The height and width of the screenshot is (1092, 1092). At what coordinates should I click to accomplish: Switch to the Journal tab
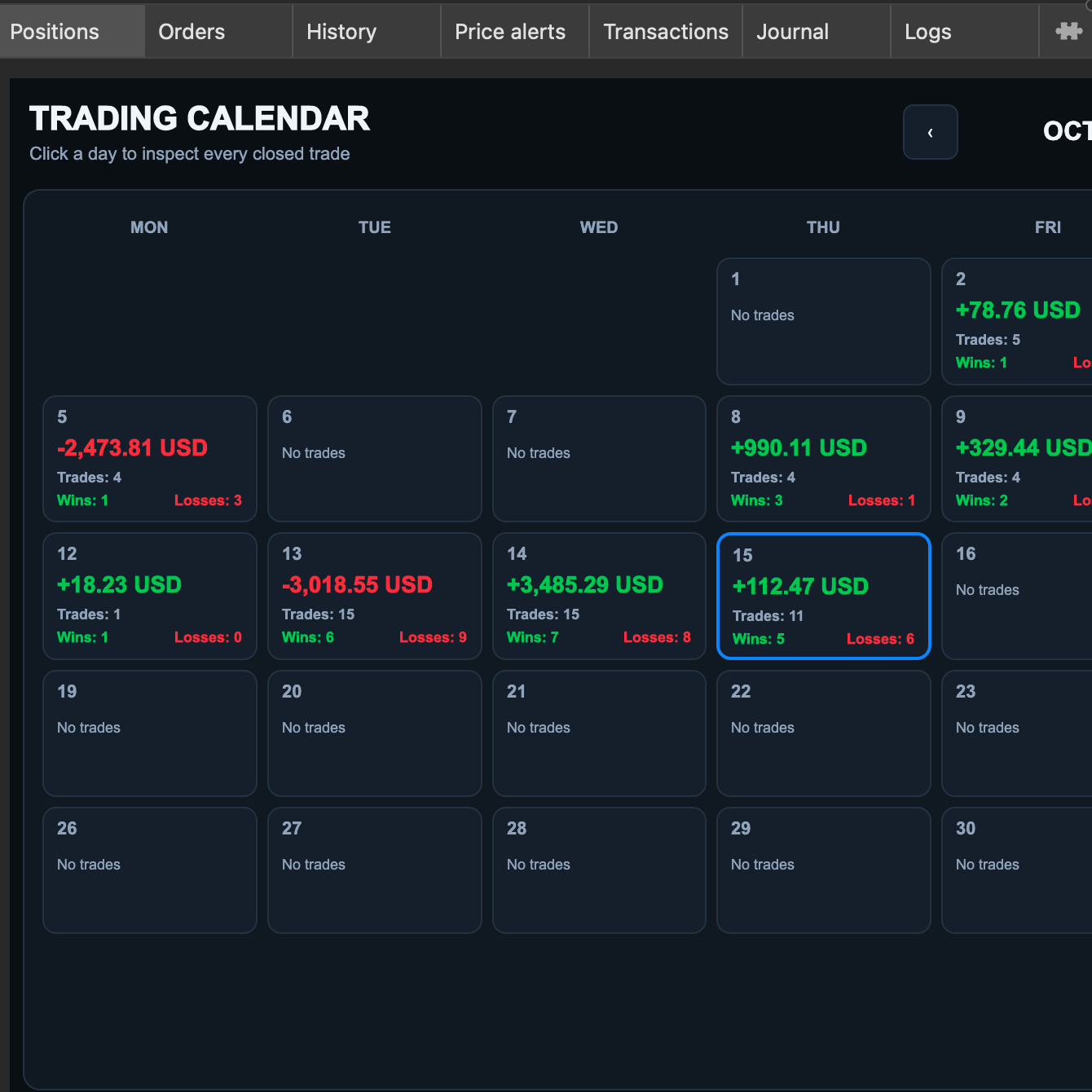(817, 32)
